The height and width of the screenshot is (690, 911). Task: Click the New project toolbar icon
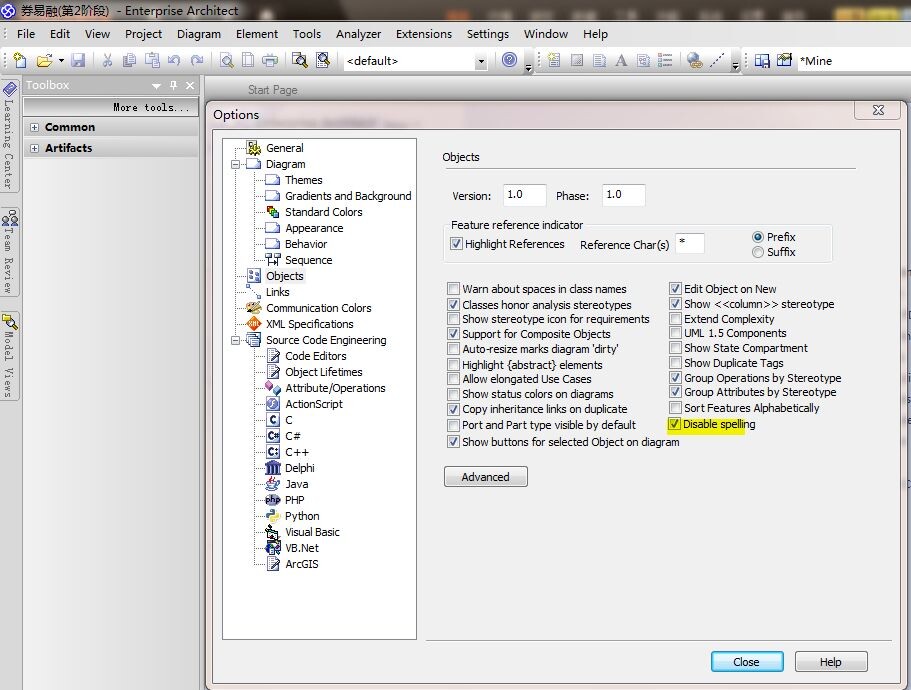[x=20, y=60]
